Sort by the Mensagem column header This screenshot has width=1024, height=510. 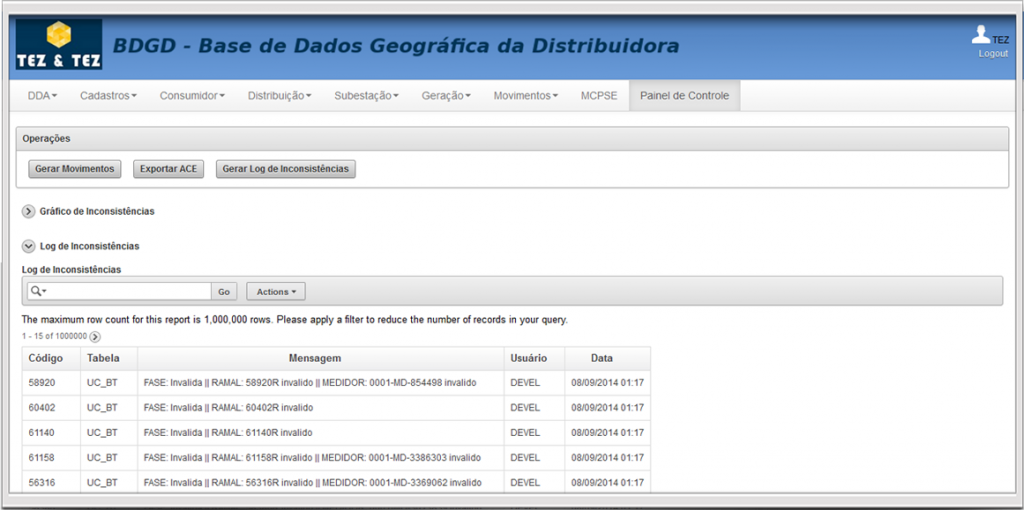point(315,359)
